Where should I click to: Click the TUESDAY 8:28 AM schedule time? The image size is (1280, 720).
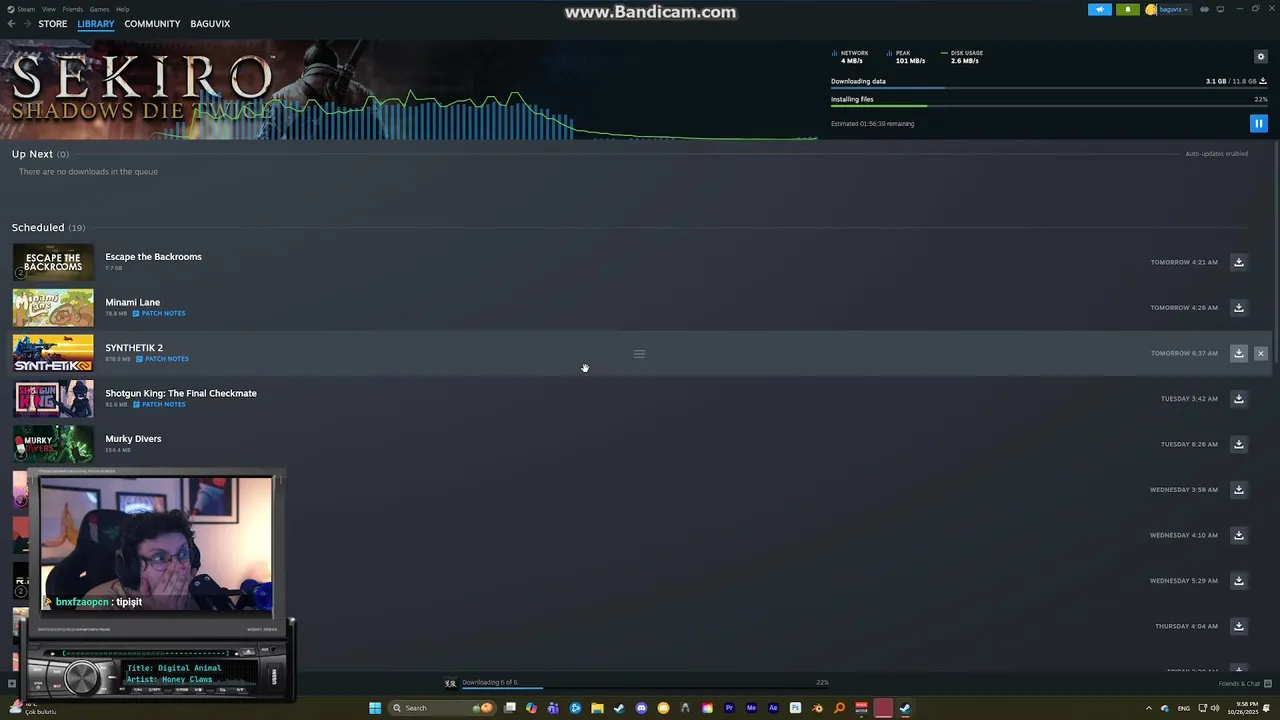[x=1189, y=444]
